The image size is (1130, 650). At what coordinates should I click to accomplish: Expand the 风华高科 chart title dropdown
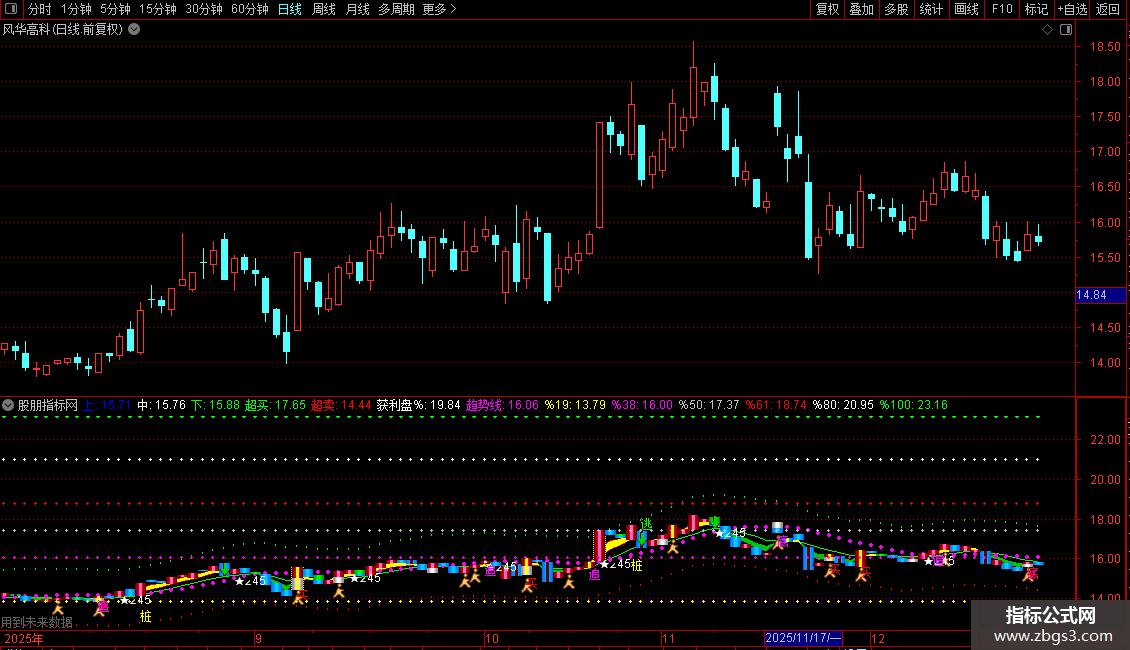coord(134,30)
